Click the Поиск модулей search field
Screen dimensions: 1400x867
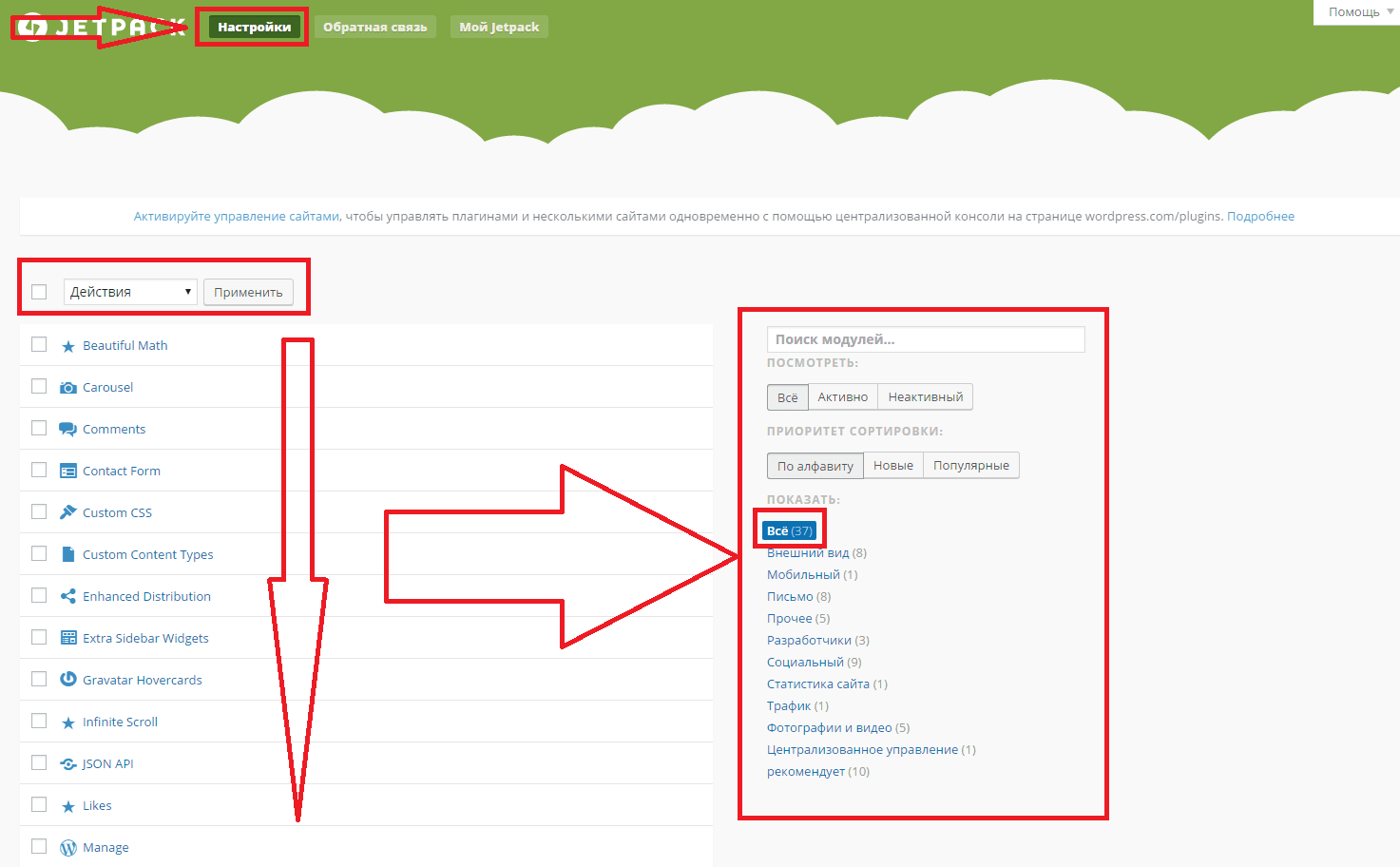point(926,339)
